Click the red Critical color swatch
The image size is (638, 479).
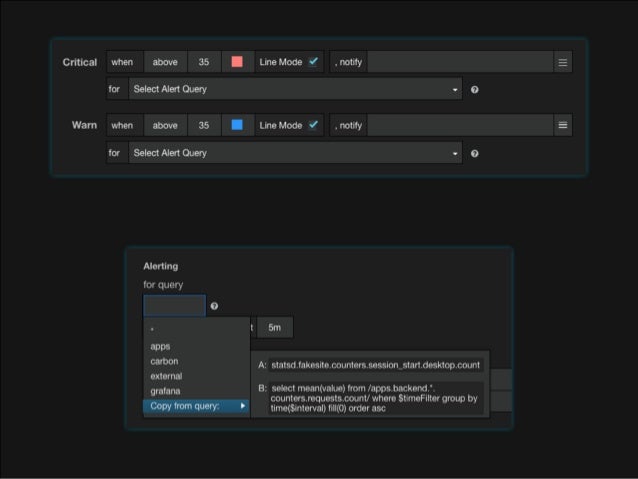[237, 62]
